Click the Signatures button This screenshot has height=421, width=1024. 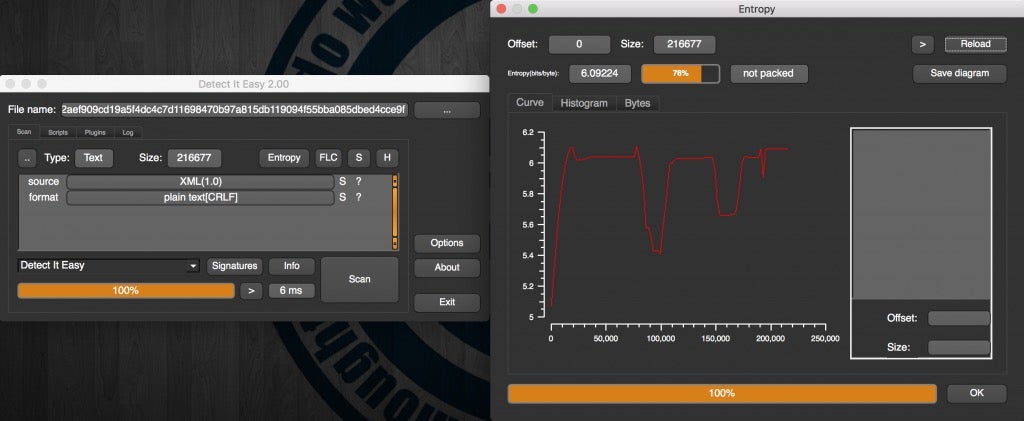pyautogui.click(x=234, y=266)
